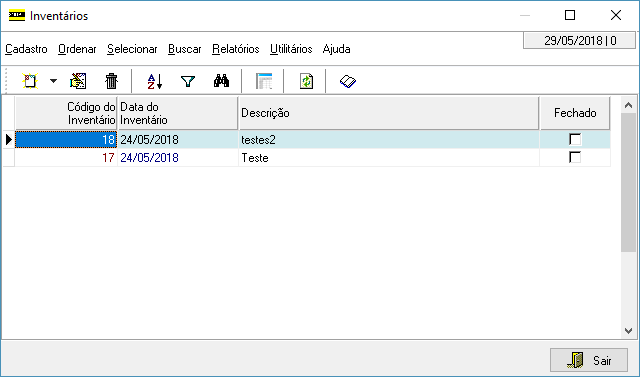Select inventory code cell 18
The image size is (640, 377).
[x=66, y=140]
